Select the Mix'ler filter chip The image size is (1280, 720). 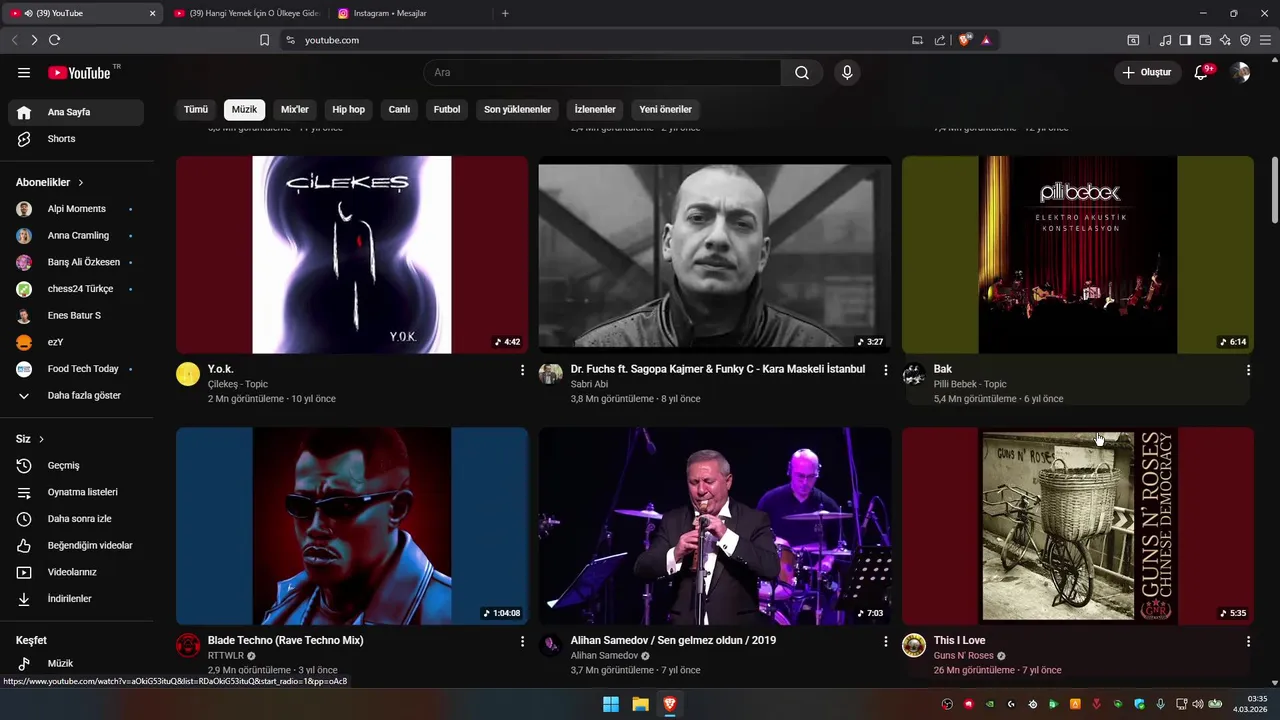(295, 110)
